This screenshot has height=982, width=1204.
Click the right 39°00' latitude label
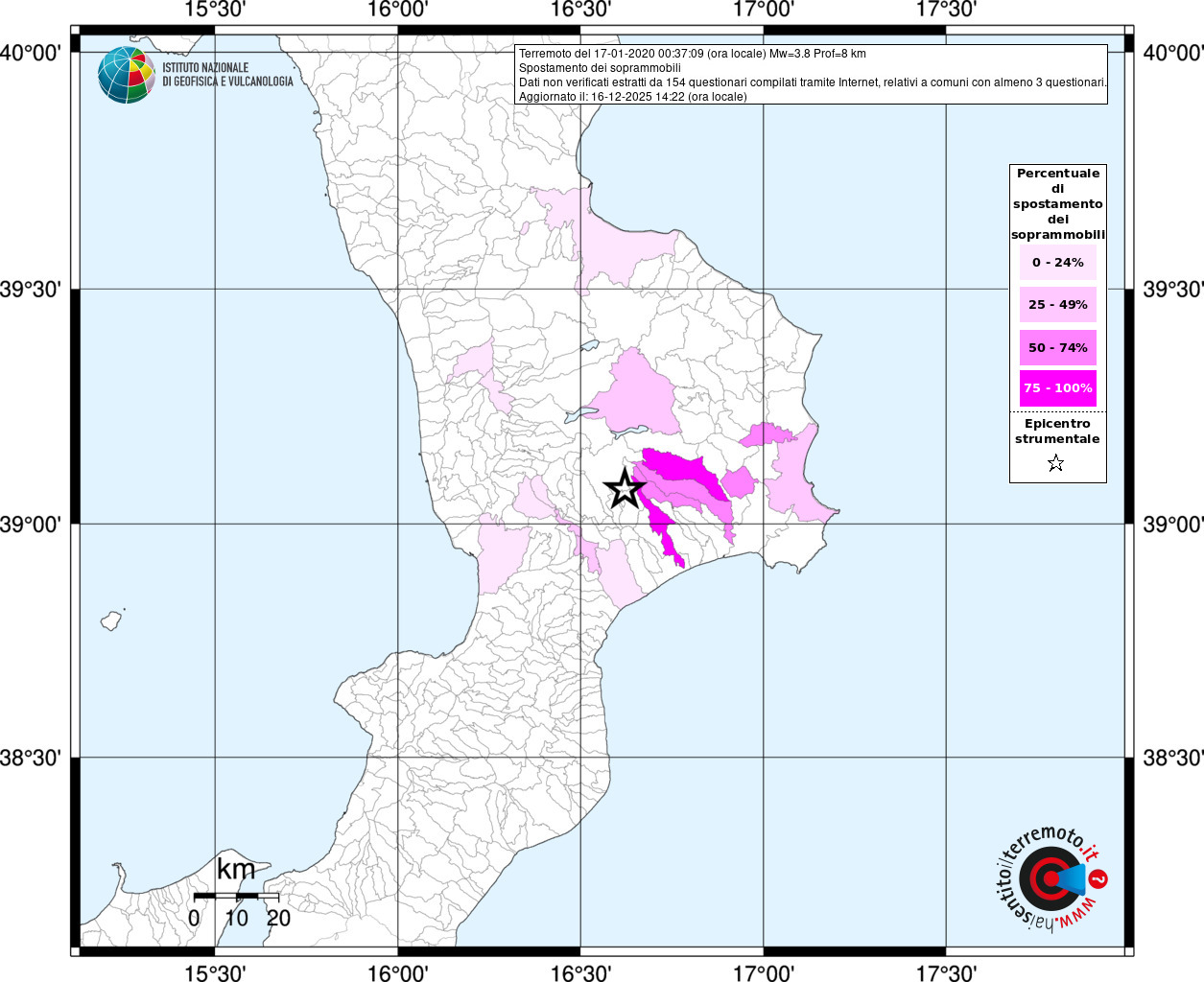[x=1172, y=525]
